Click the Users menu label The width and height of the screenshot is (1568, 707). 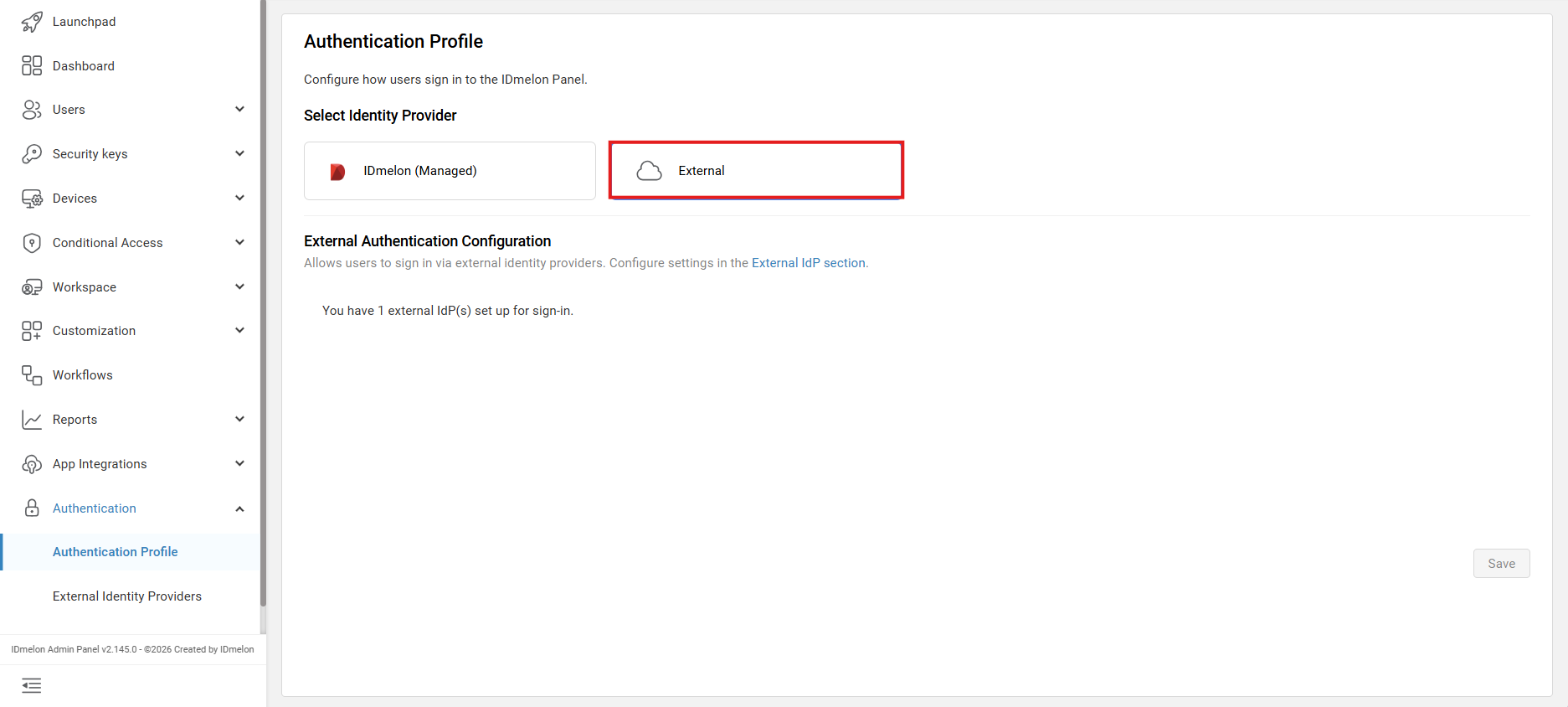(x=69, y=110)
